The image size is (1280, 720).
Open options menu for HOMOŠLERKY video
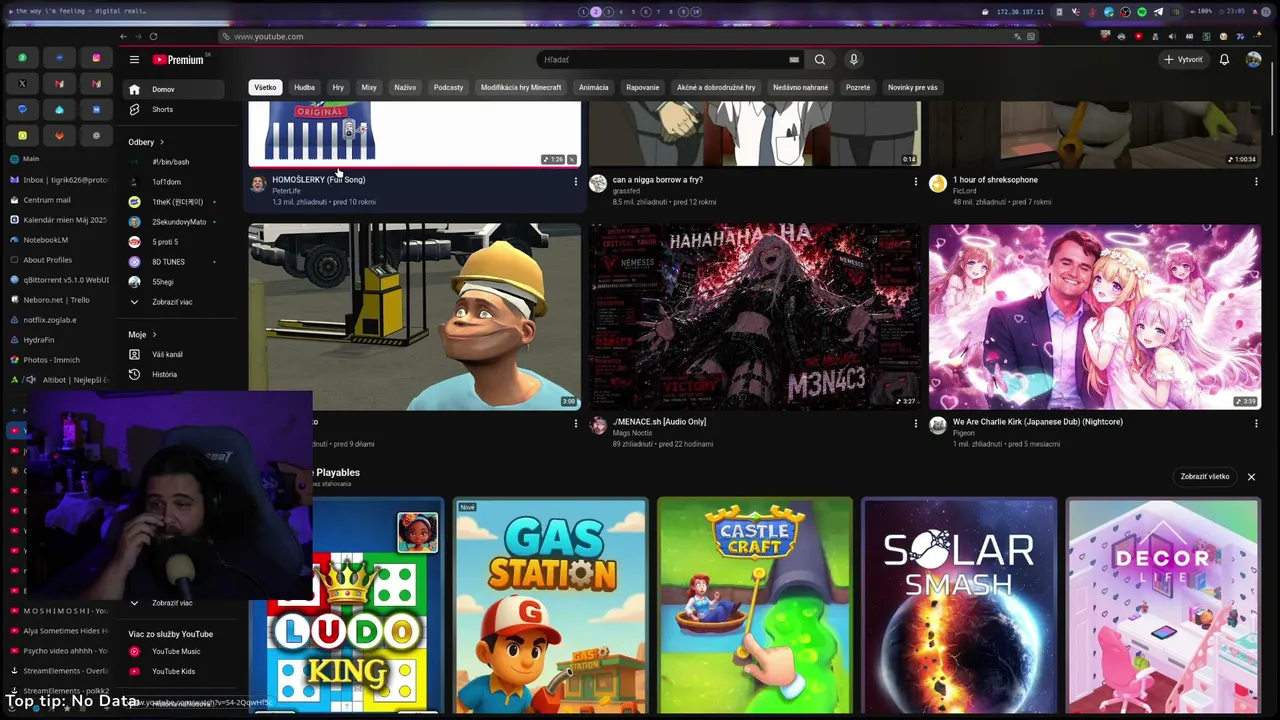[x=575, y=182]
